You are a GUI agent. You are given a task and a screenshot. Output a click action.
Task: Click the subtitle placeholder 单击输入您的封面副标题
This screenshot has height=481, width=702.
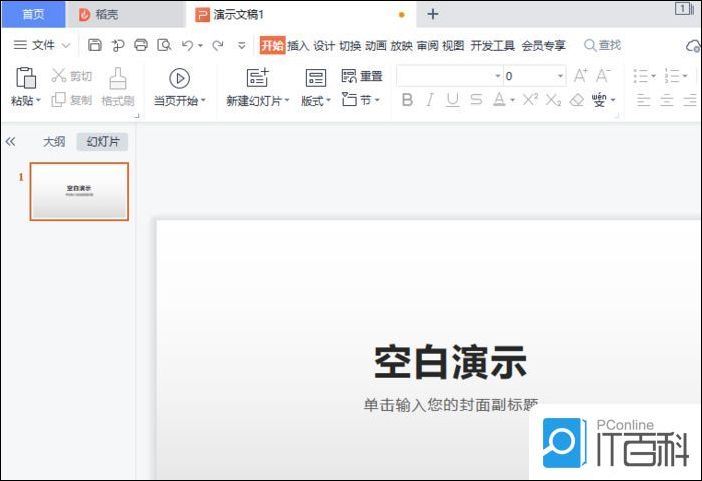[451, 405]
